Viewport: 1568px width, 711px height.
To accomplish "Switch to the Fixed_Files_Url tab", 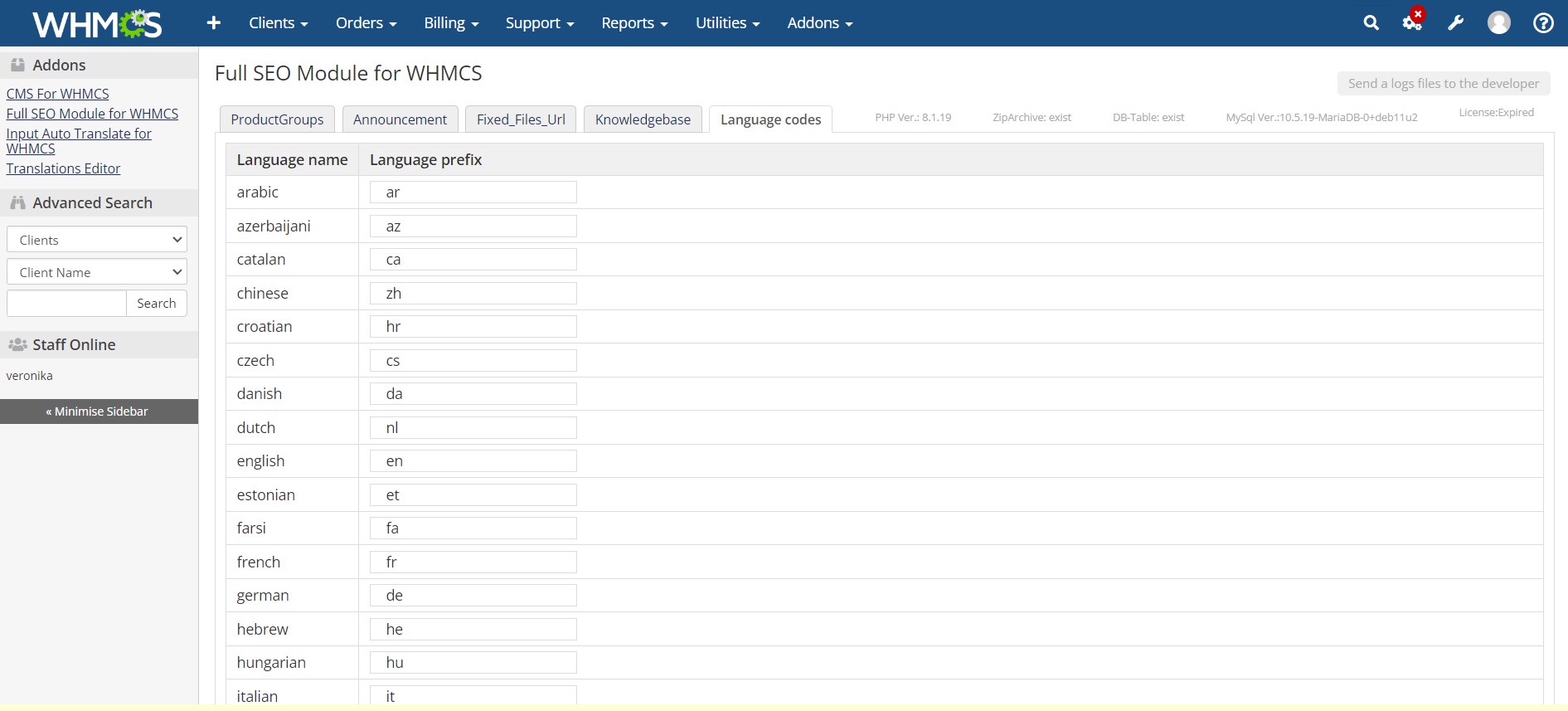I will pyautogui.click(x=521, y=119).
